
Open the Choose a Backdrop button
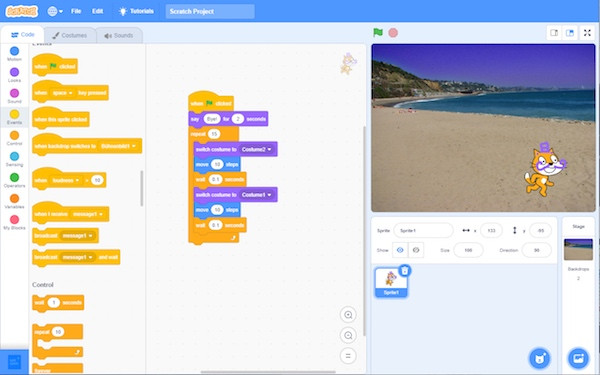[578, 358]
